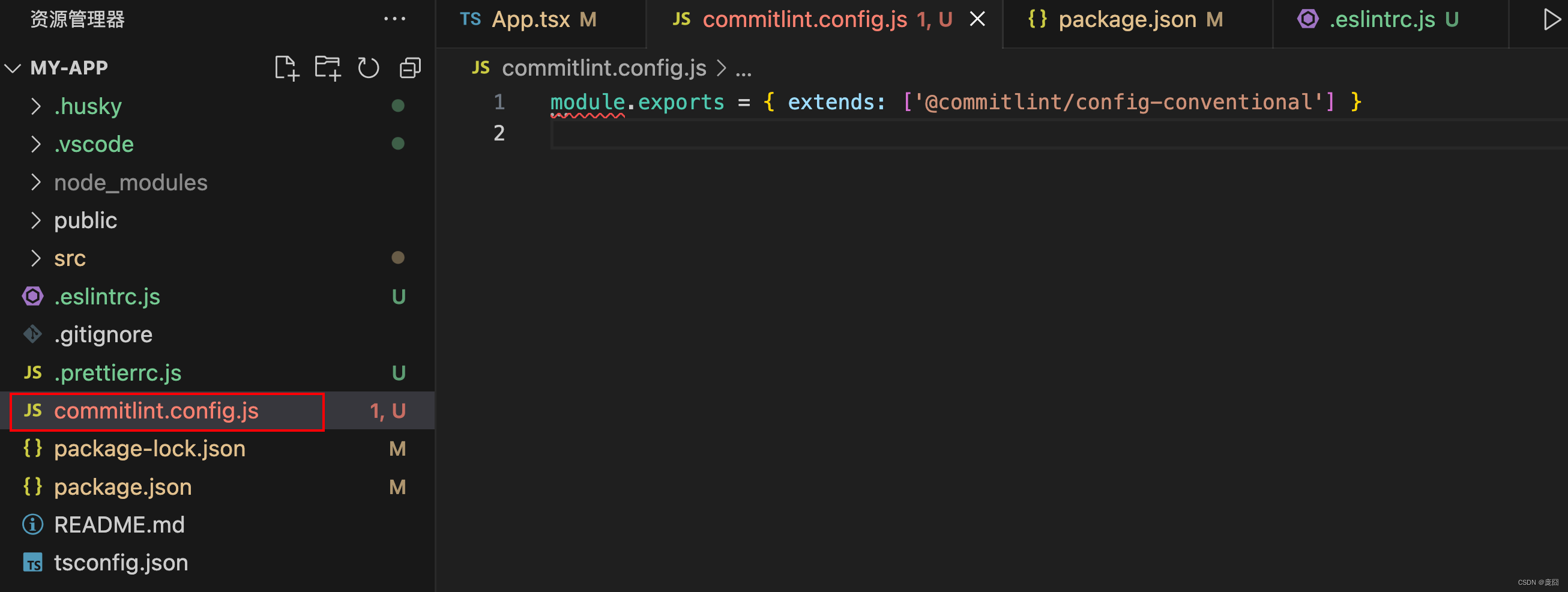Screen dimensions: 1568x592
Task: Place cursor on empty editor line 2
Action: click(x=1058, y=133)
